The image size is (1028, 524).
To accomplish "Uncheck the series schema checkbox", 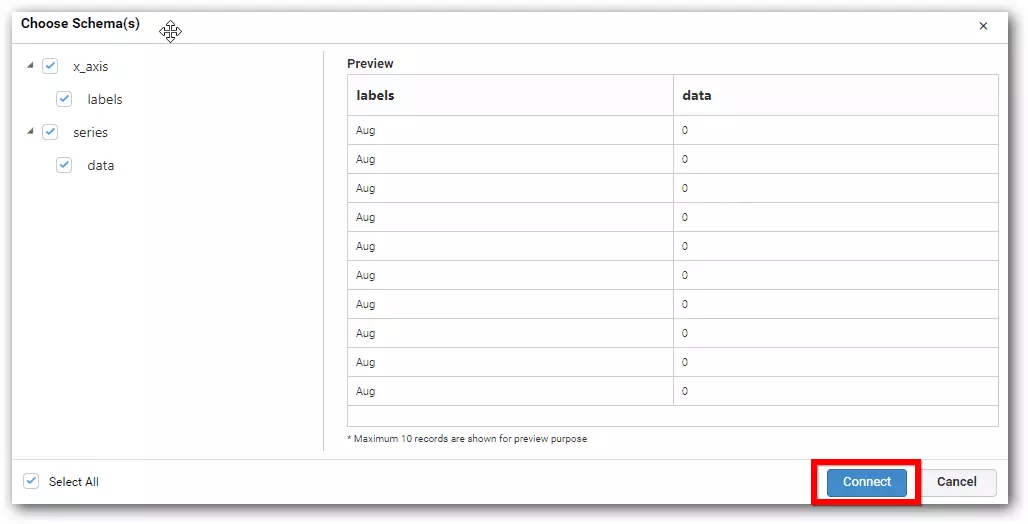I will pyautogui.click(x=50, y=132).
